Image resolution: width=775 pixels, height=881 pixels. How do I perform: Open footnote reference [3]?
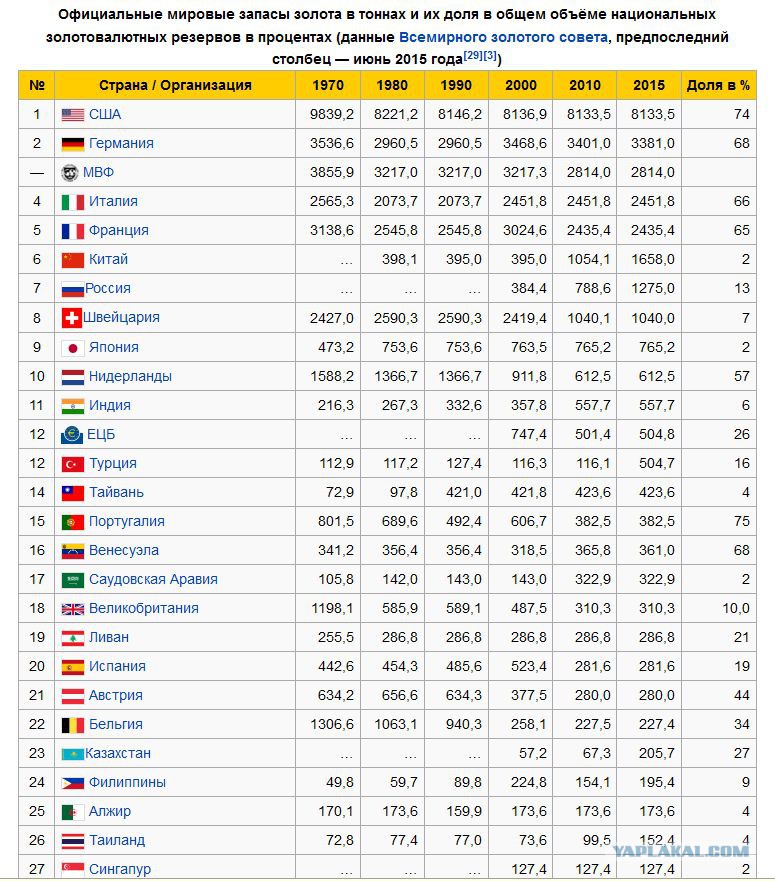(490, 55)
